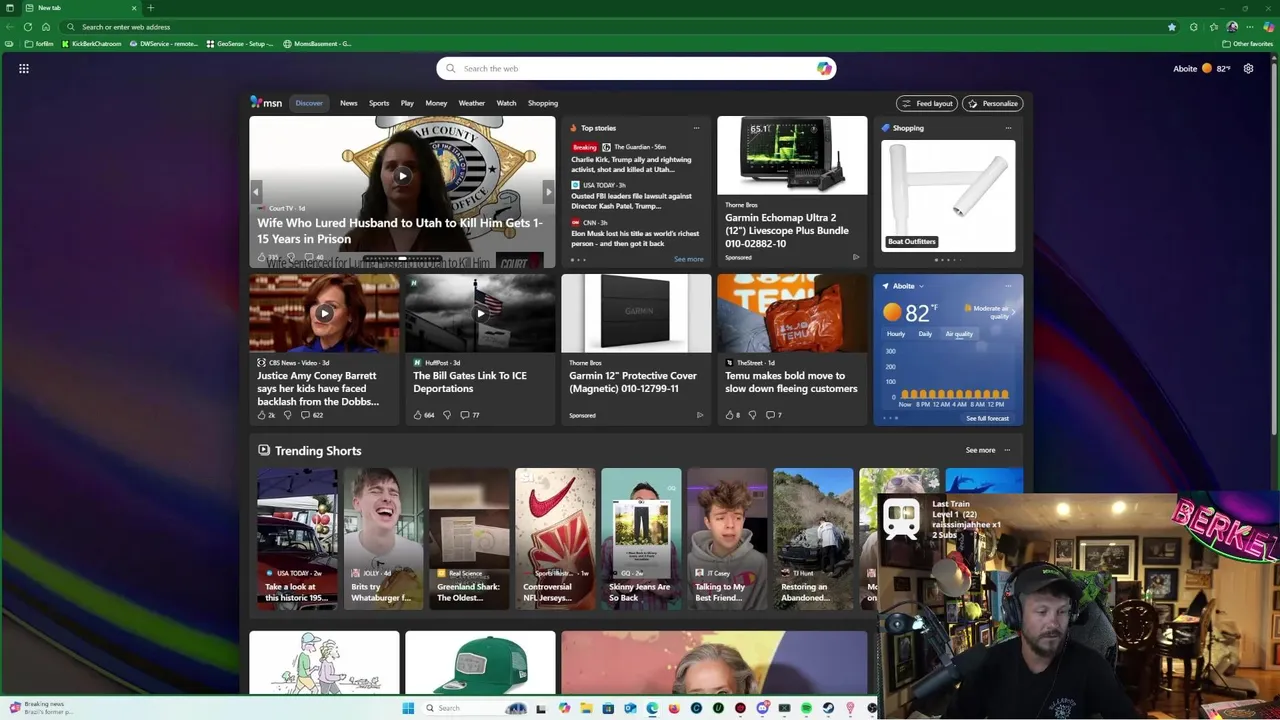Expand Other favorites folder
The width and height of the screenshot is (1280, 720).
point(1247,44)
